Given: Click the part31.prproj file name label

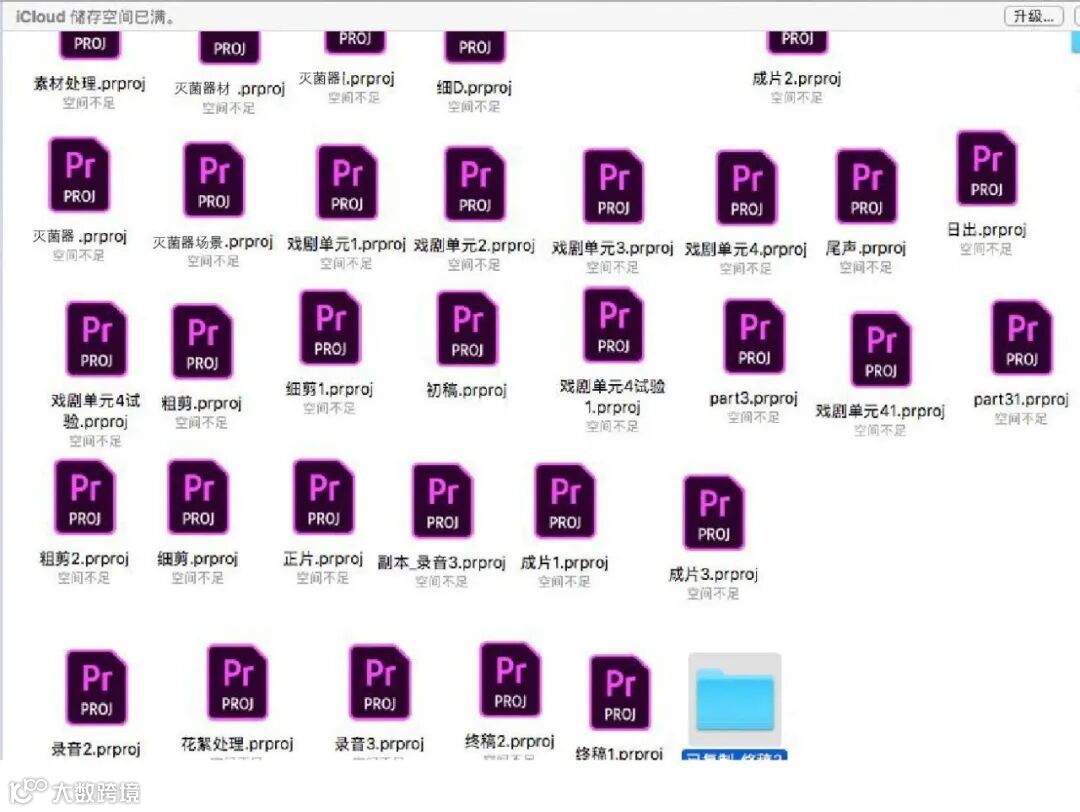Looking at the screenshot, I should (x=1021, y=399).
